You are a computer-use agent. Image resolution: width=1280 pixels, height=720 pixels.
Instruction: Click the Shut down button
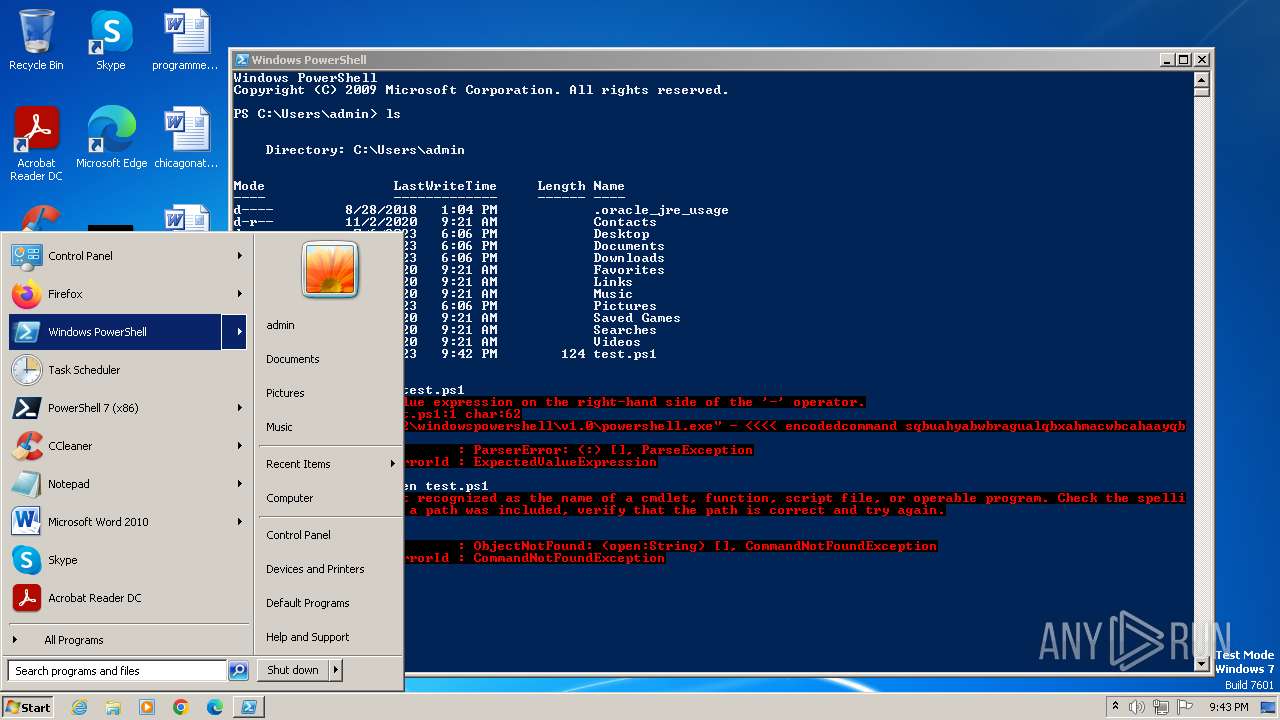(293, 670)
